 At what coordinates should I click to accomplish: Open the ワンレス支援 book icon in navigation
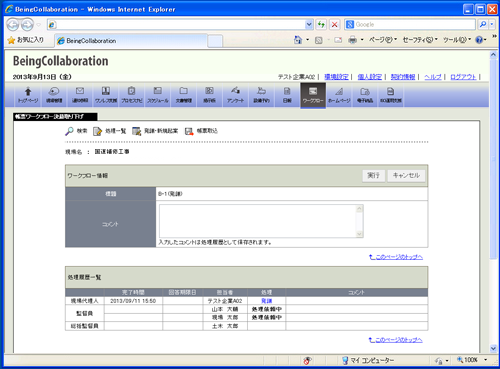click(x=106, y=95)
